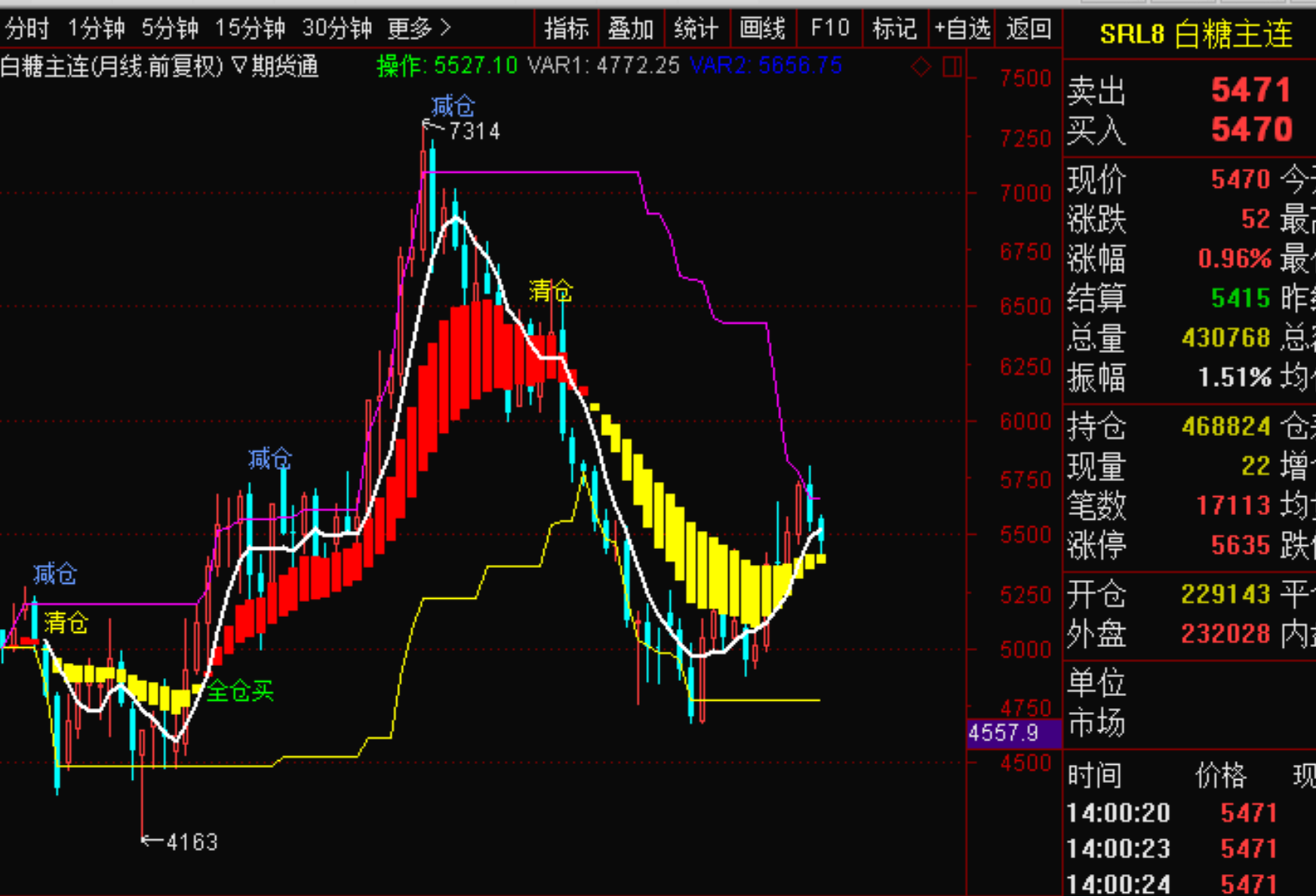Click the 涨幅 0.96% value
Viewport: 1316px width, 896px height.
click(x=1235, y=259)
